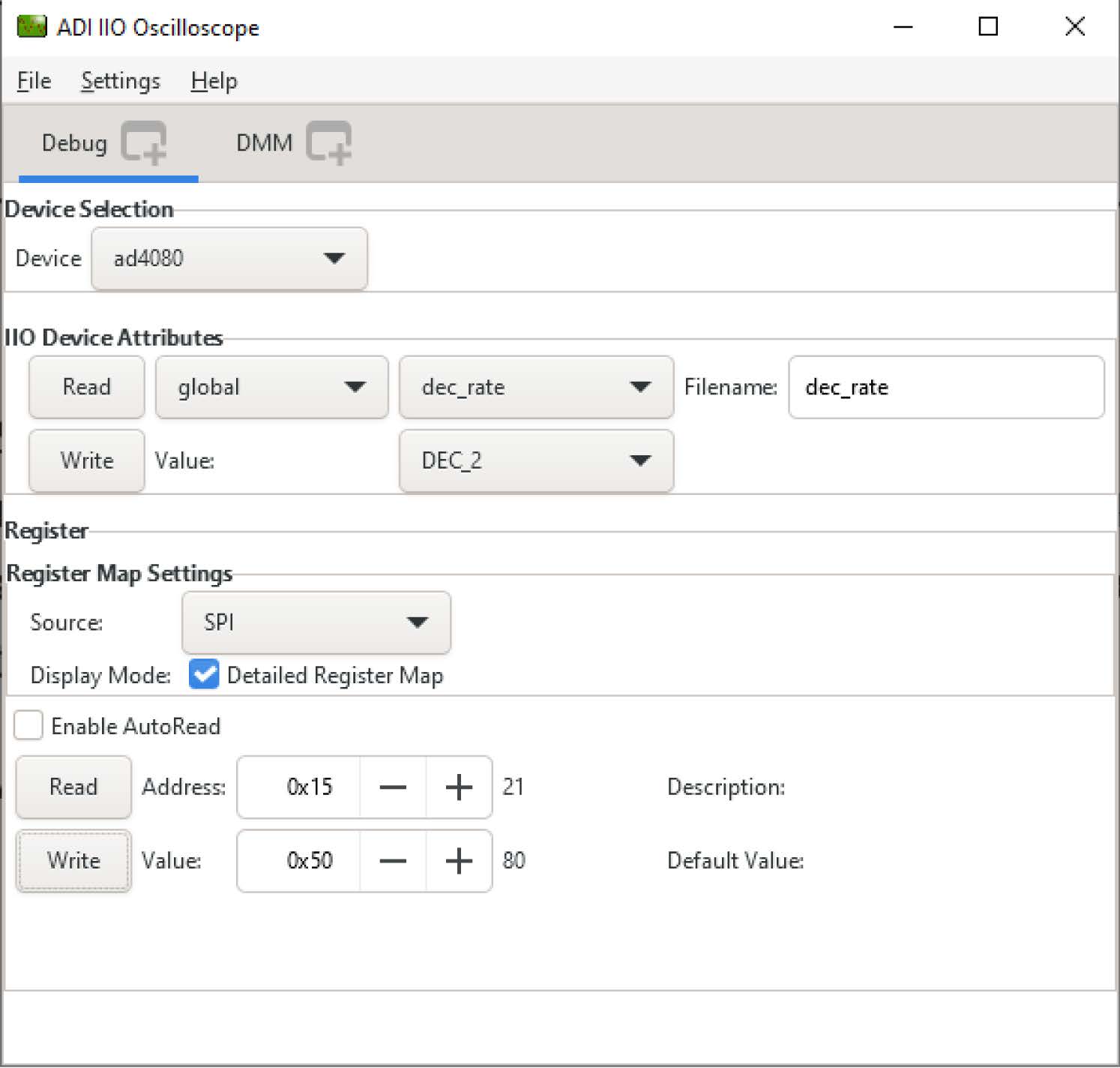1120x1068 pixels.
Task: Add a new DMM tab using its plus icon
Action: coord(330,142)
